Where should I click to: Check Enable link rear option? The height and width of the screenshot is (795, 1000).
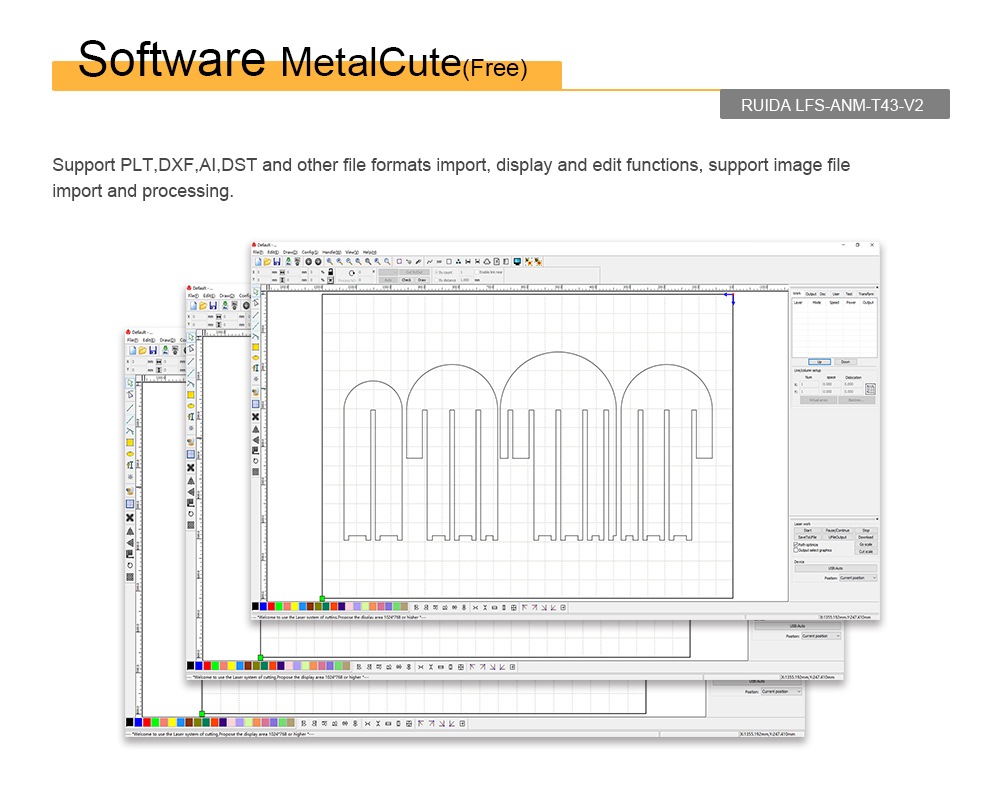tap(477, 272)
